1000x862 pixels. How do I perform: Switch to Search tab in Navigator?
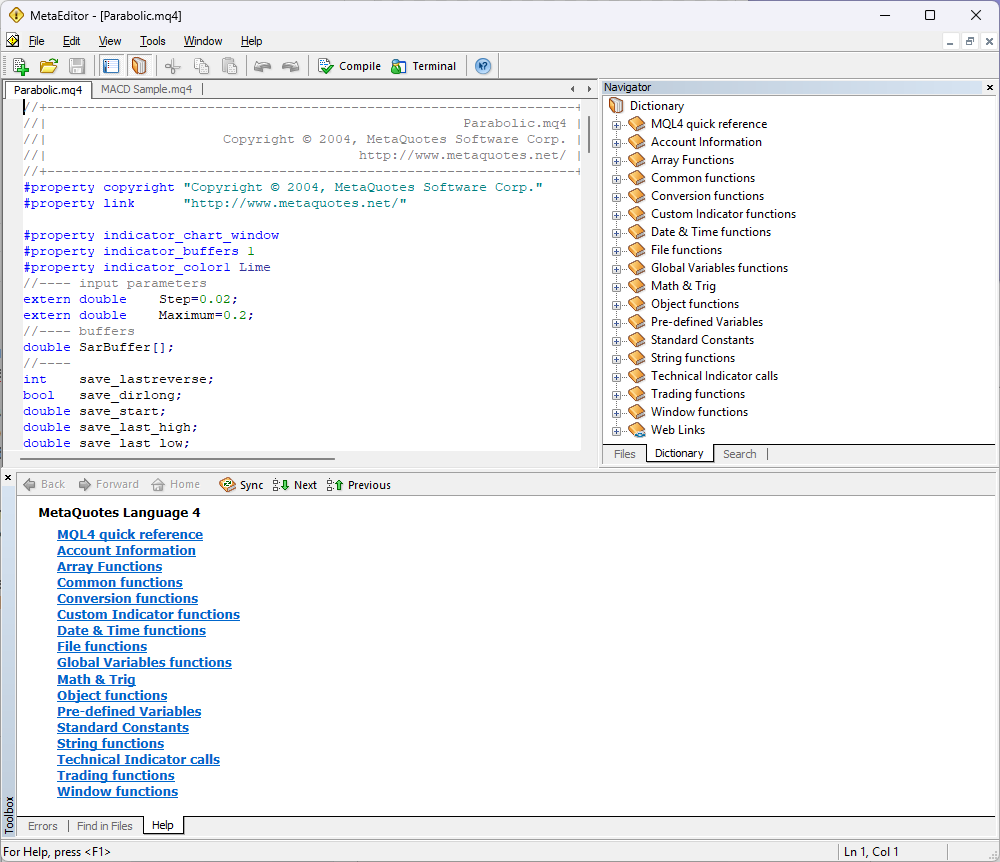740,454
